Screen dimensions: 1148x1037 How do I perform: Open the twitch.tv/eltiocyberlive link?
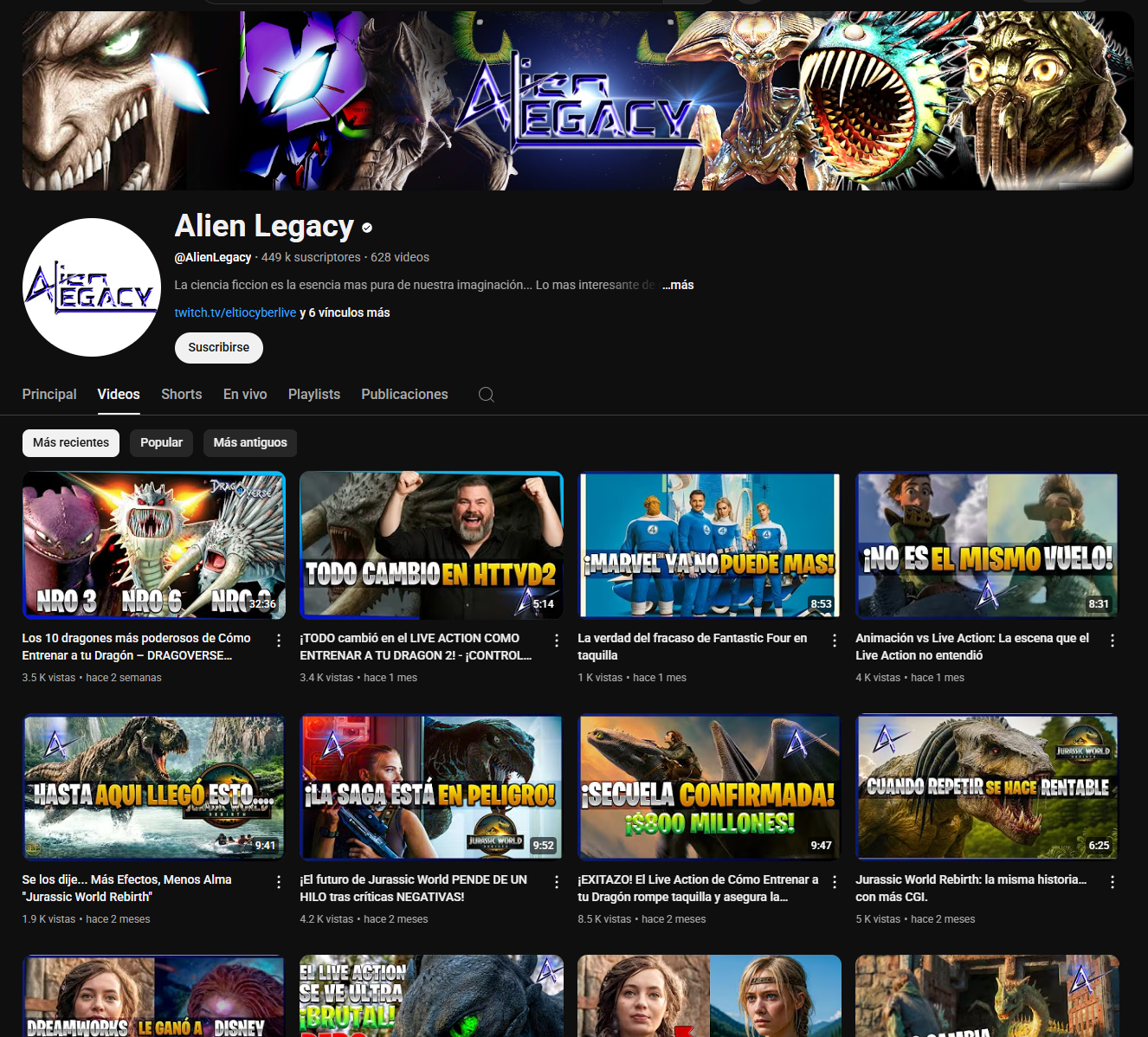point(235,312)
